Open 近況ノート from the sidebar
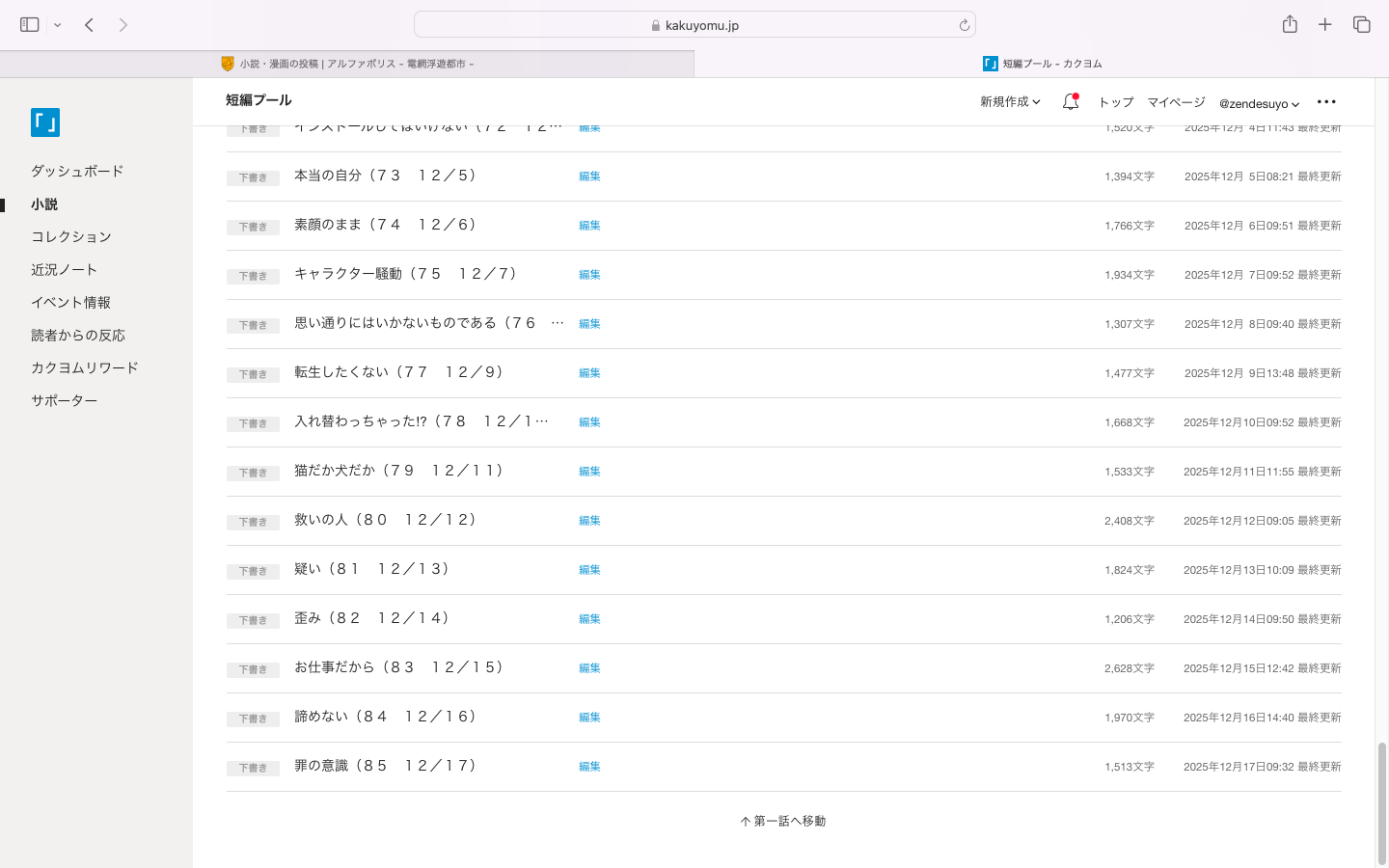Image resolution: width=1389 pixels, height=868 pixels. [64, 270]
